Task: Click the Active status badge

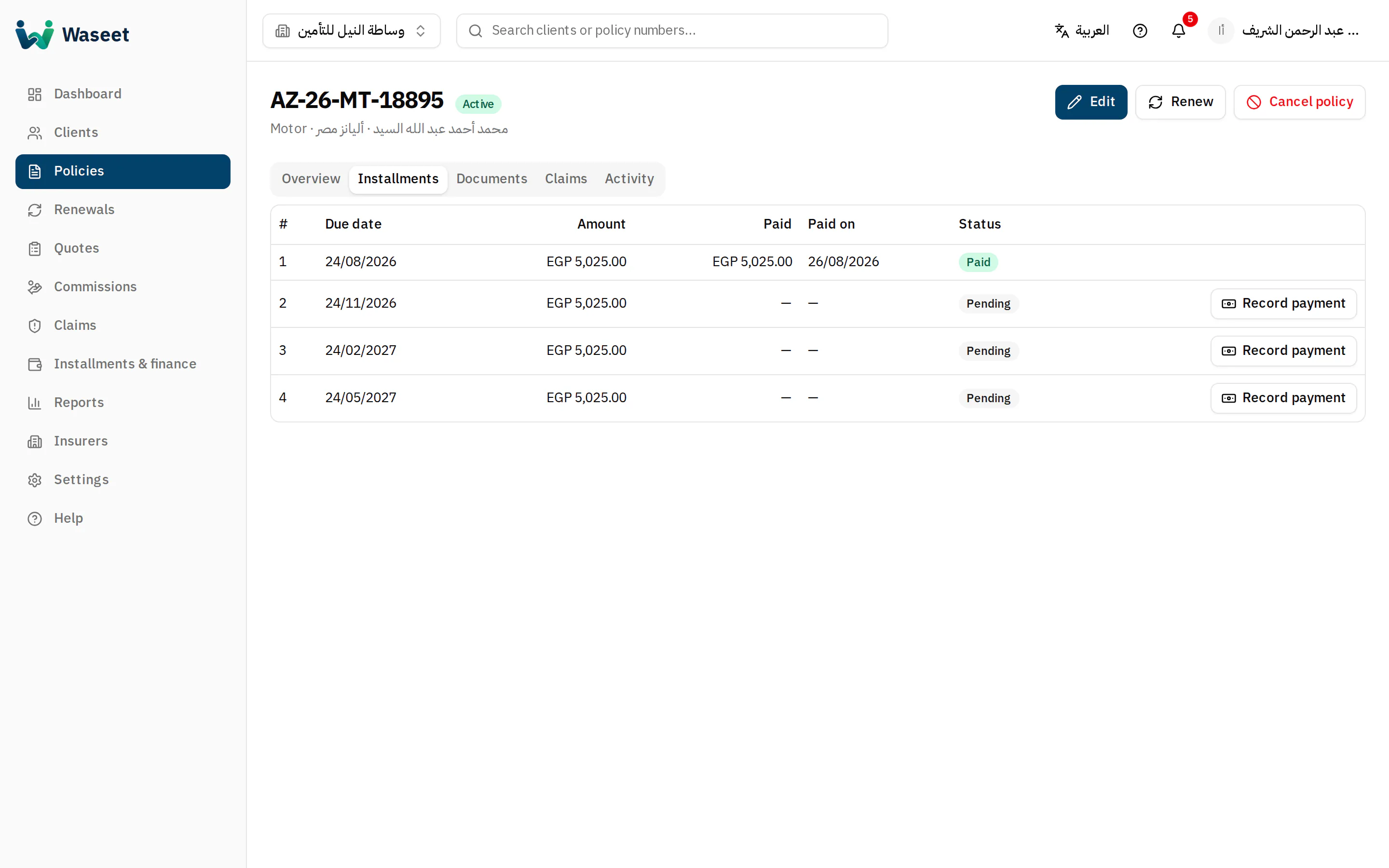Action: tap(477, 104)
